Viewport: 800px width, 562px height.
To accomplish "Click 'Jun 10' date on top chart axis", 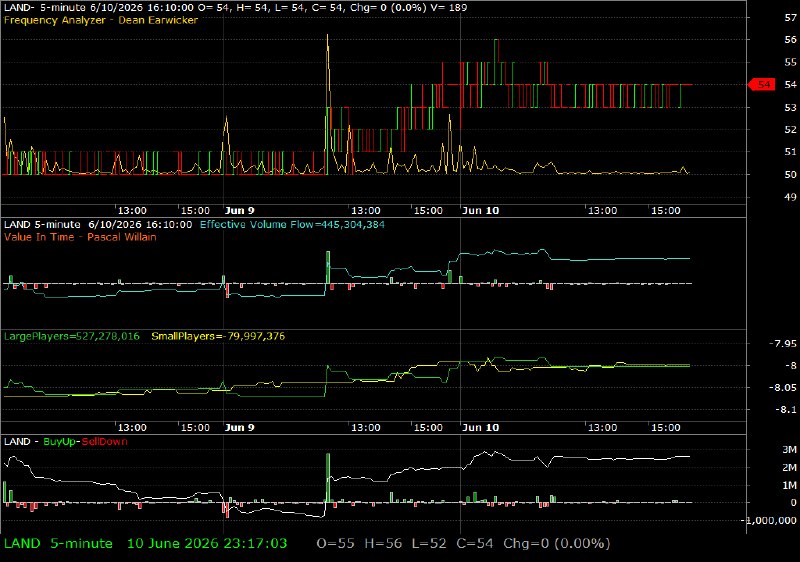I will [481, 211].
